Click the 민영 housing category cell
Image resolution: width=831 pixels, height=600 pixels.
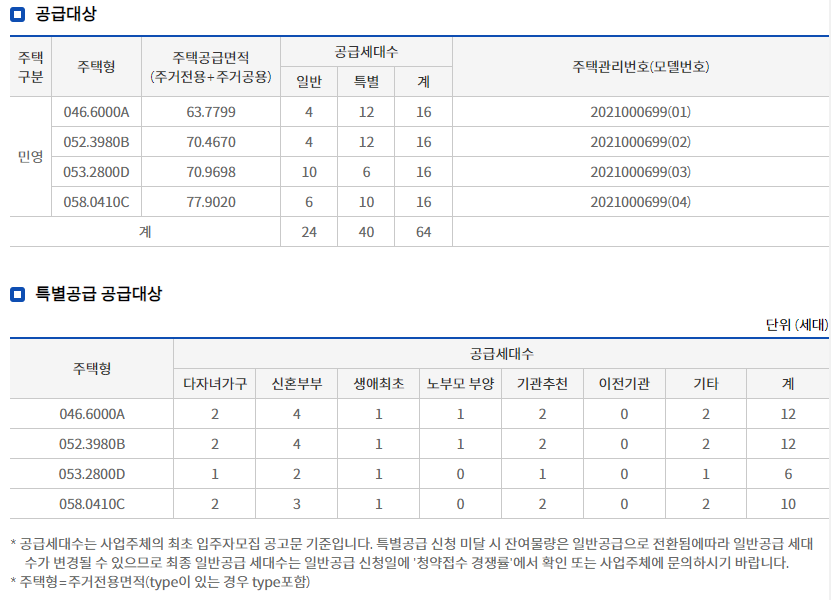coord(31,157)
